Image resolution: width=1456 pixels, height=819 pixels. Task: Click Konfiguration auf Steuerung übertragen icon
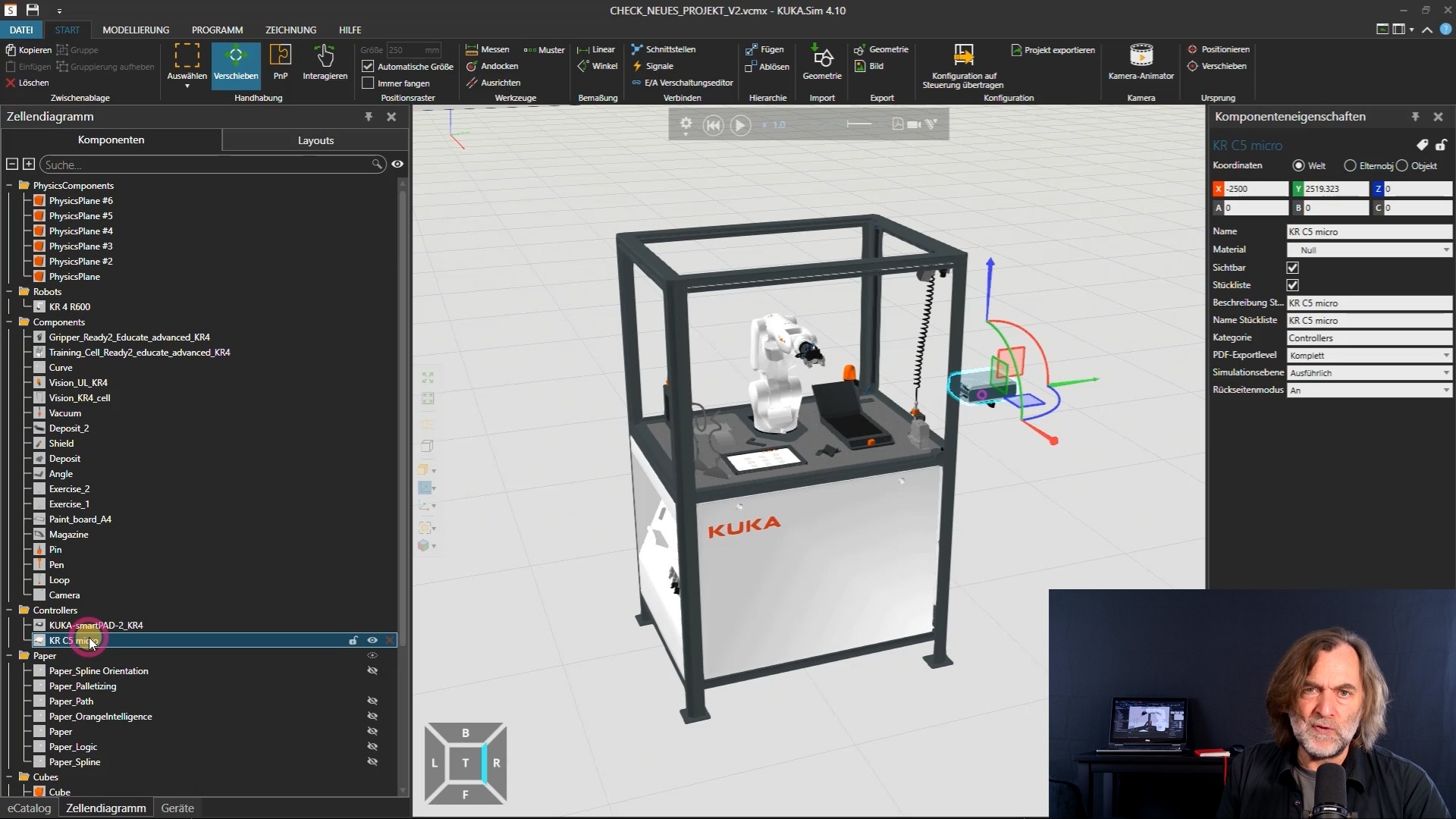pos(963,56)
